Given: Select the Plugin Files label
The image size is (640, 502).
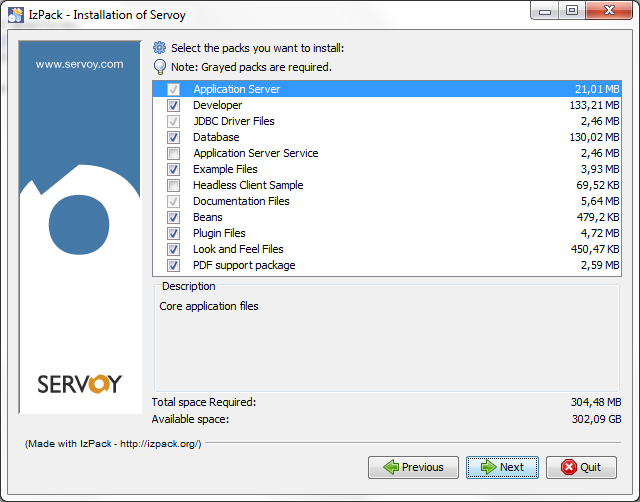Looking at the screenshot, I should coord(219,233).
